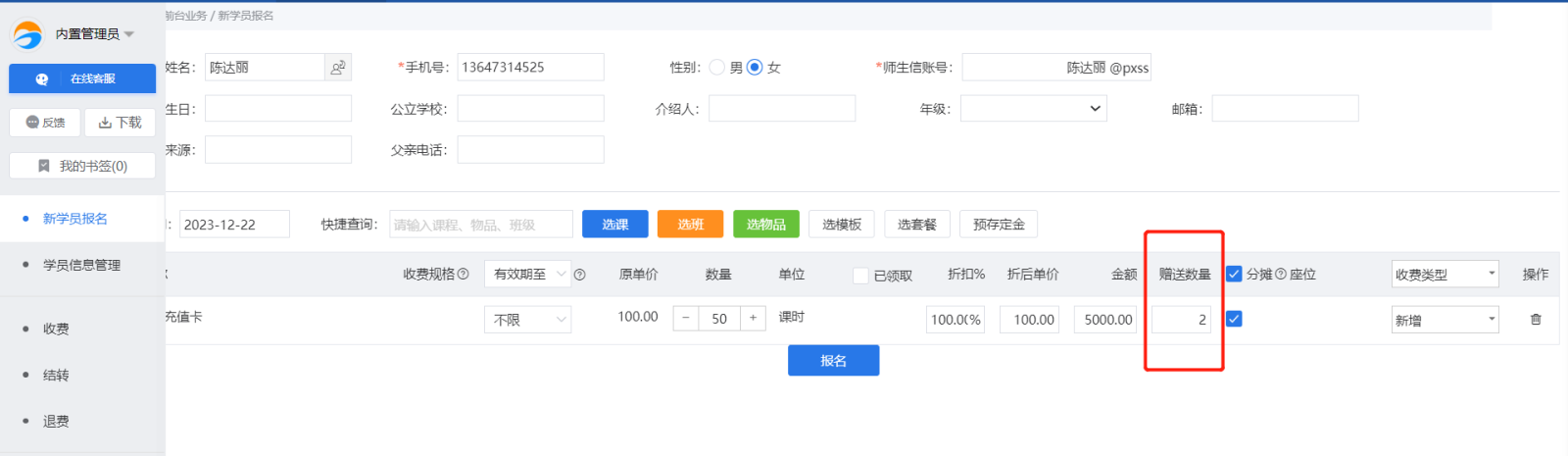Click the 操作 column header
The height and width of the screenshot is (456, 1568).
click(x=1536, y=275)
